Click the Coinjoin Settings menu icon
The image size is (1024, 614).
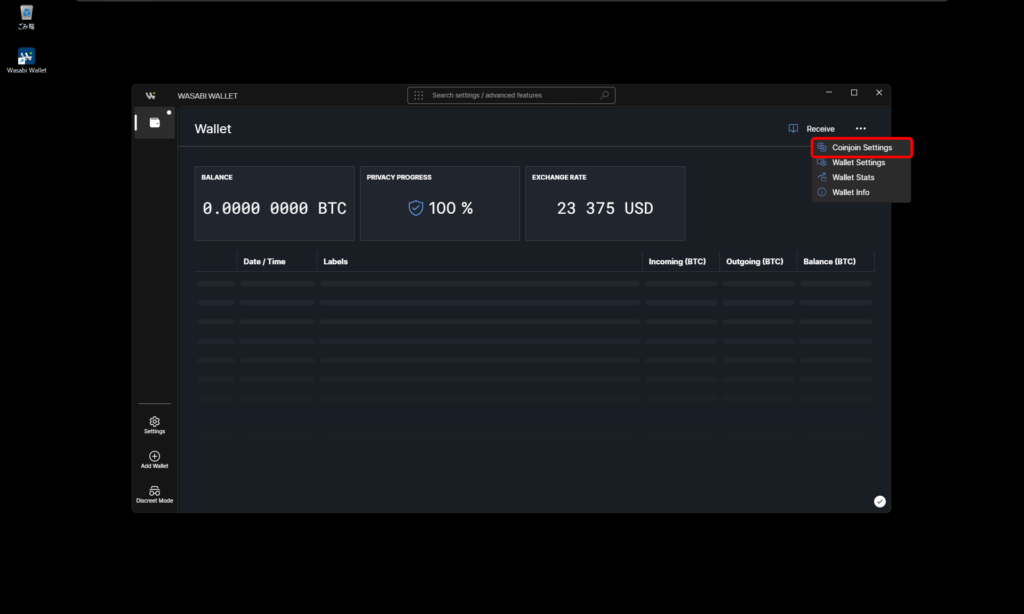(822, 148)
